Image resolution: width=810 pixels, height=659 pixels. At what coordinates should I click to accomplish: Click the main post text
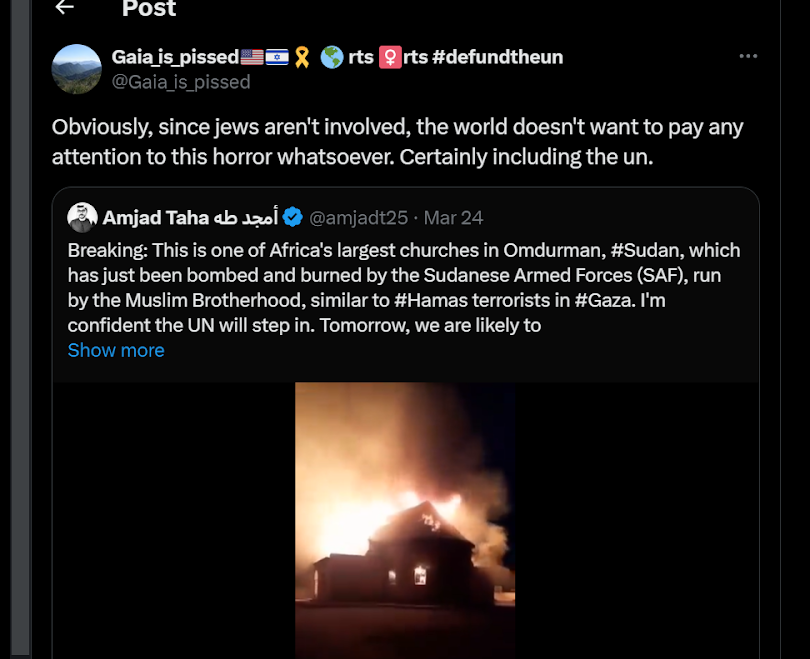[x=397, y=142]
